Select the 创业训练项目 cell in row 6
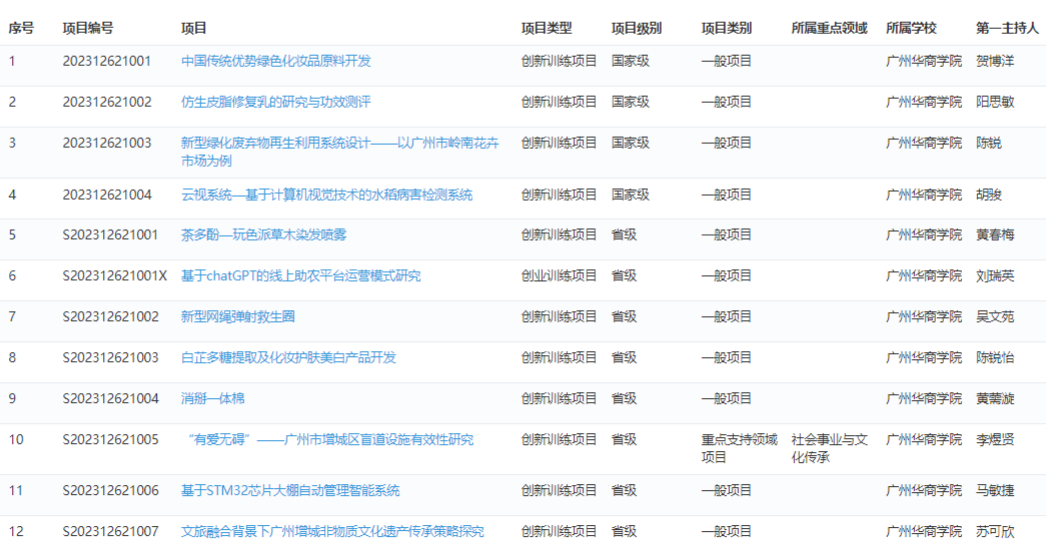 [558, 276]
